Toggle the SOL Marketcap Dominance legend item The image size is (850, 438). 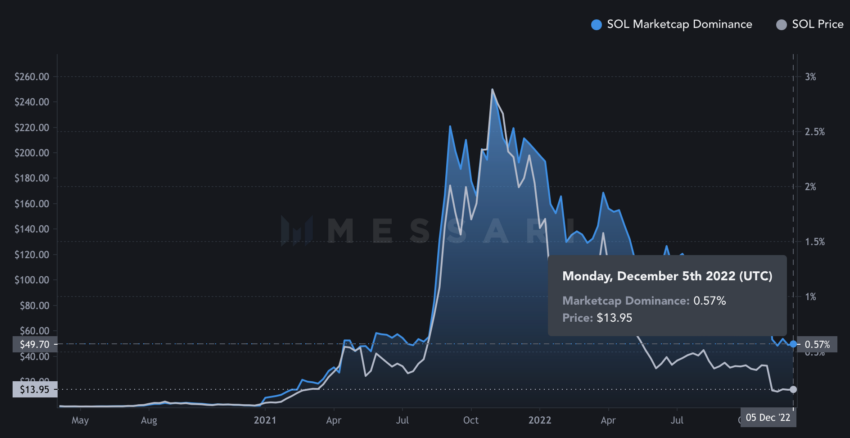click(x=671, y=24)
